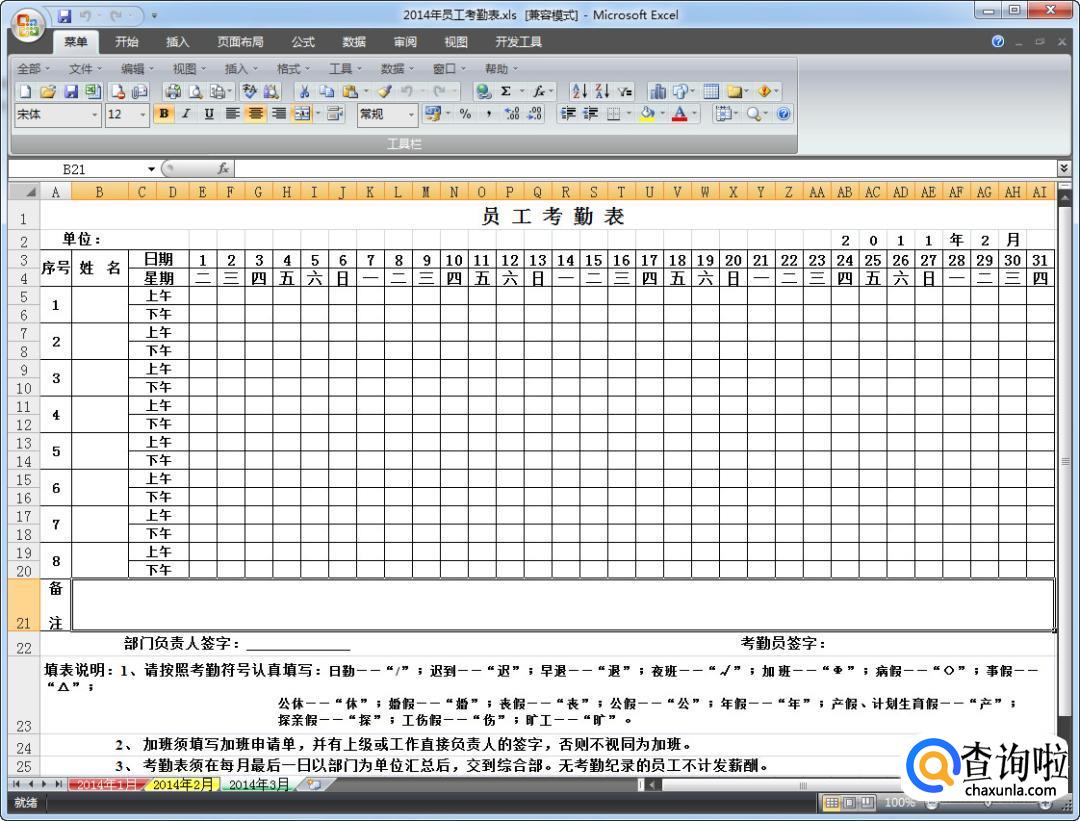Click the Name Box showing B21
Screen dimensions: 1080x821
coord(75,170)
